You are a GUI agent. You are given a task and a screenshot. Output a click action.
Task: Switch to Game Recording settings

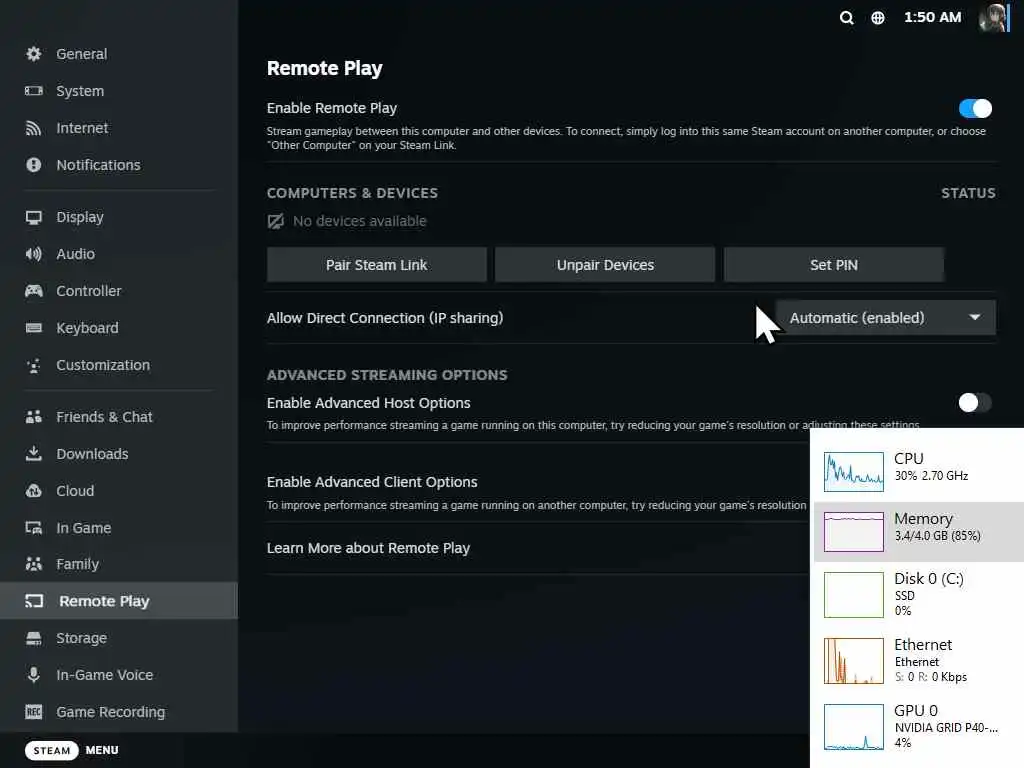tap(119, 712)
